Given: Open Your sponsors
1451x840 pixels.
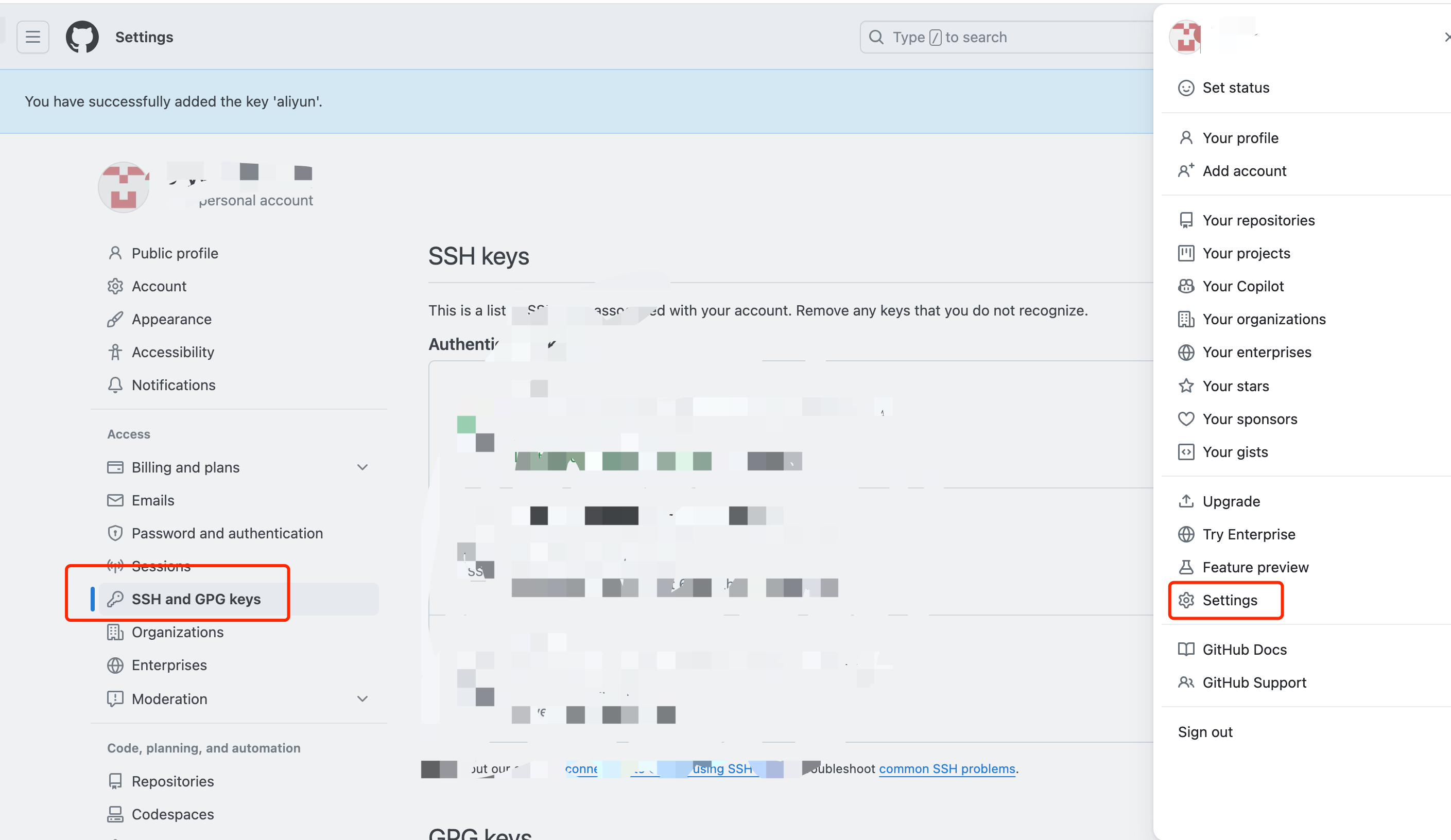Looking at the screenshot, I should point(1250,419).
